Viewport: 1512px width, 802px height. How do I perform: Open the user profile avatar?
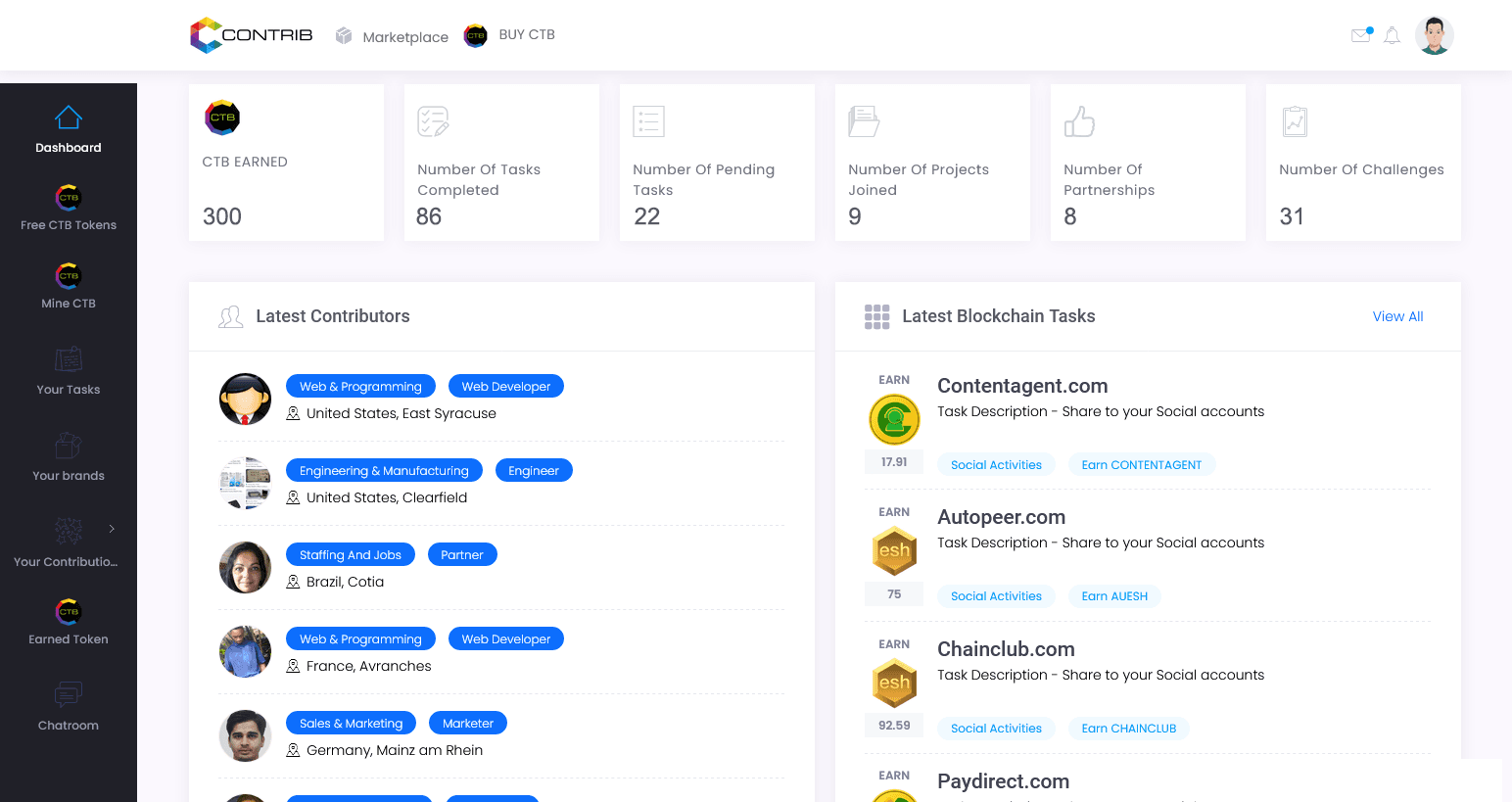1435,35
